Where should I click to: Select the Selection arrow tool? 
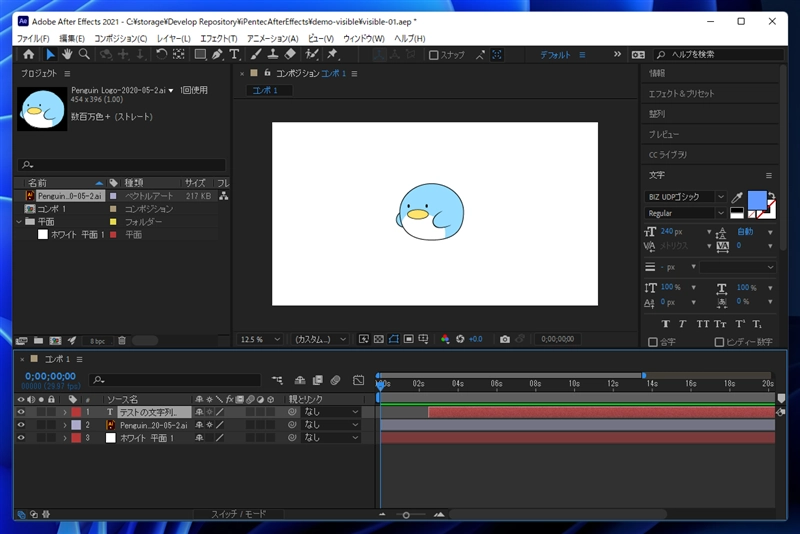pos(50,55)
